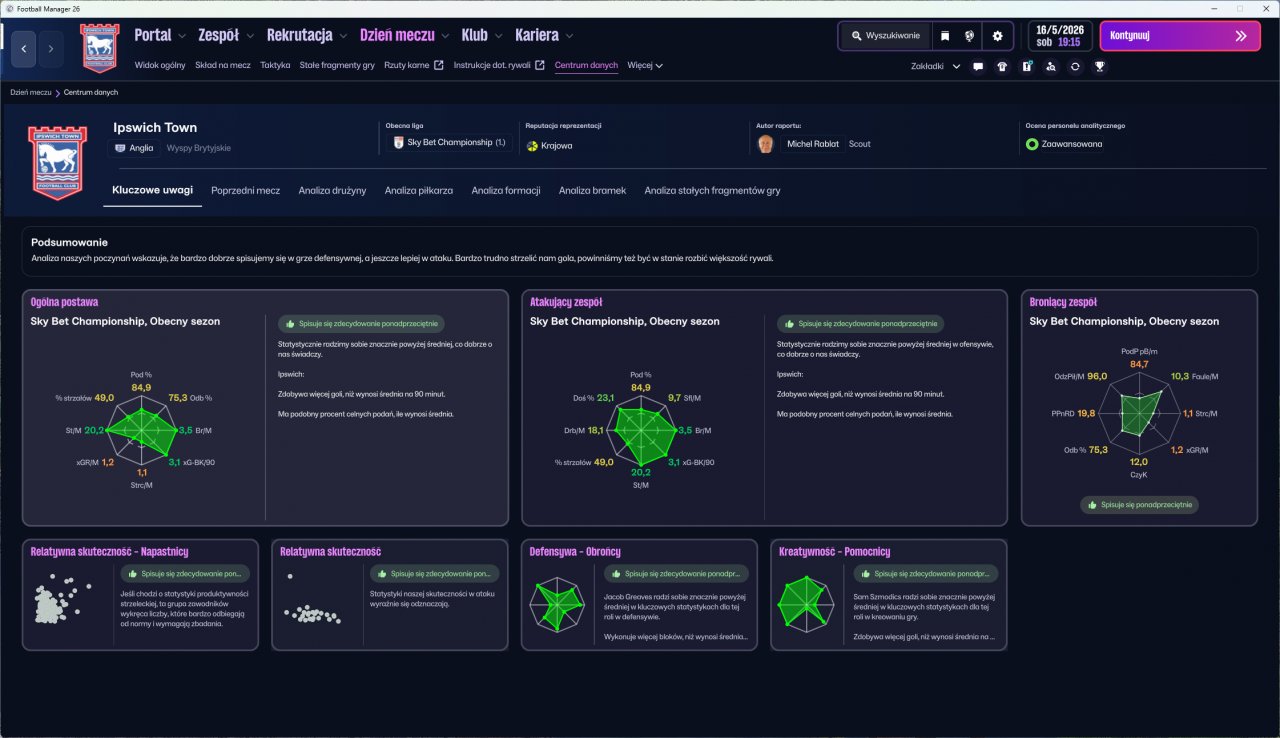
Task: Click the shirt shortcut icon
Action: coord(1002,67)
